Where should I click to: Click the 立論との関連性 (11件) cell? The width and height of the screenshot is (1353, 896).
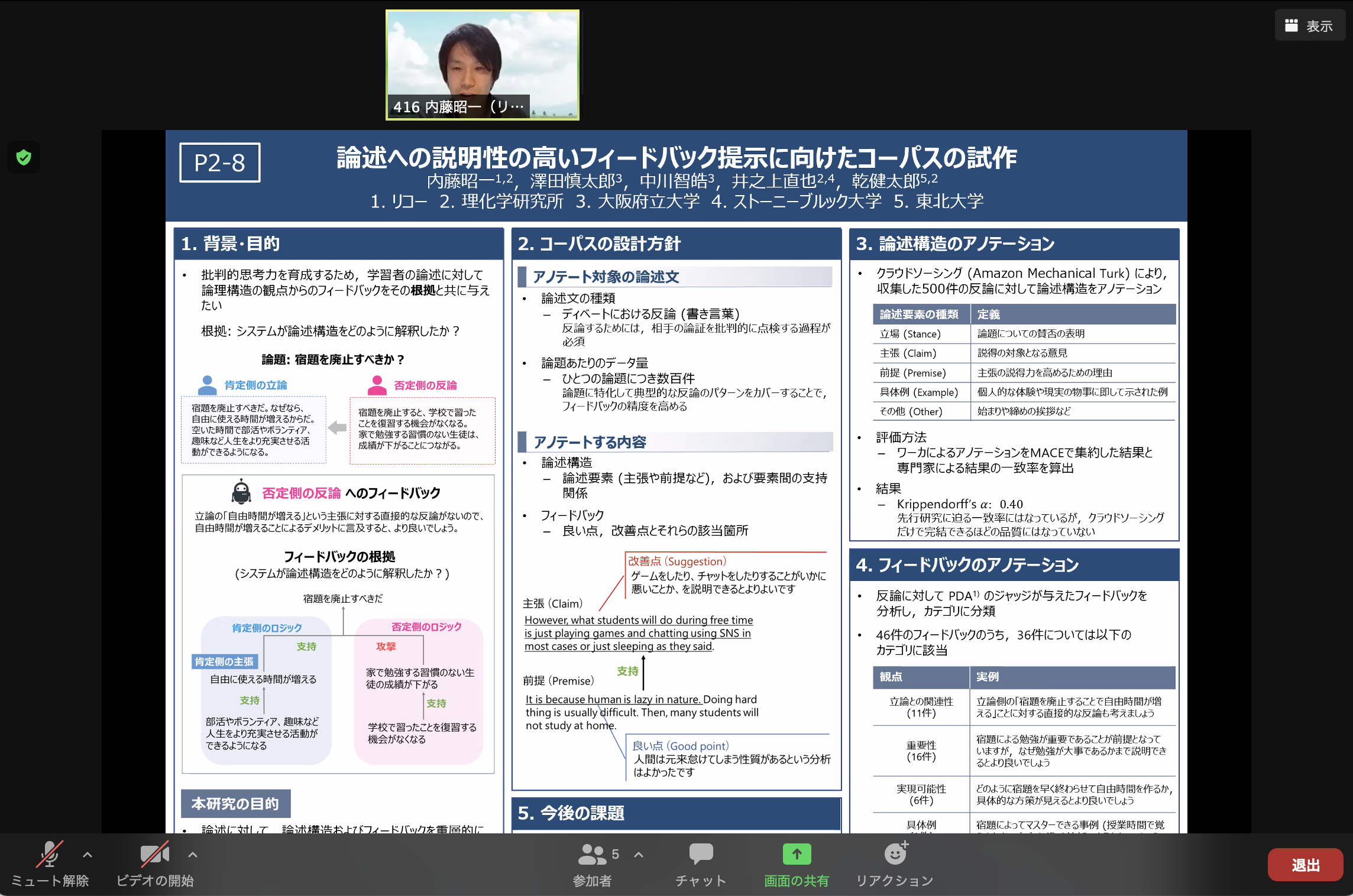921,707
